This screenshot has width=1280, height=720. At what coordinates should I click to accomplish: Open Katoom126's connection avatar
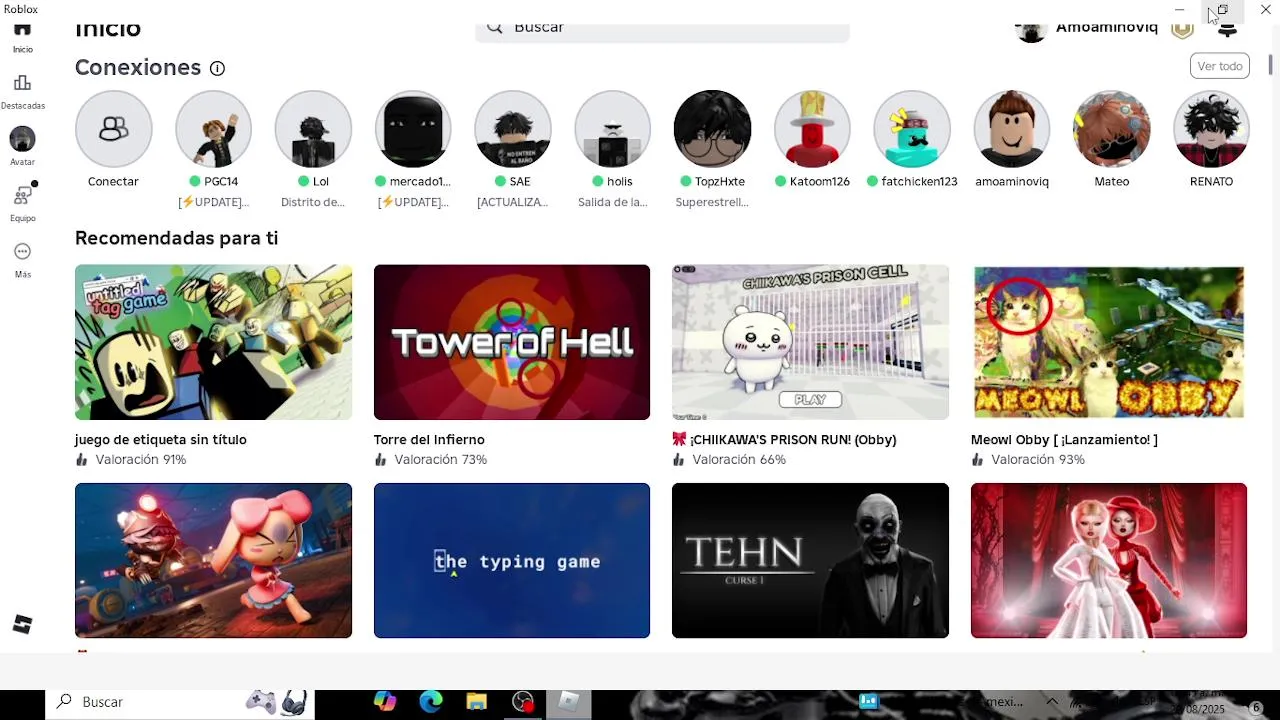[812, 128]
